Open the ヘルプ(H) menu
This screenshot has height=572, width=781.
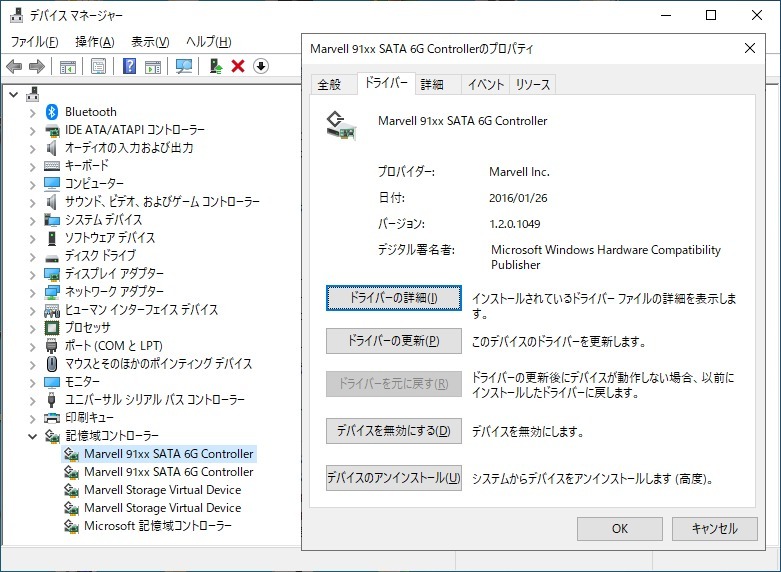tap(209, 42)
